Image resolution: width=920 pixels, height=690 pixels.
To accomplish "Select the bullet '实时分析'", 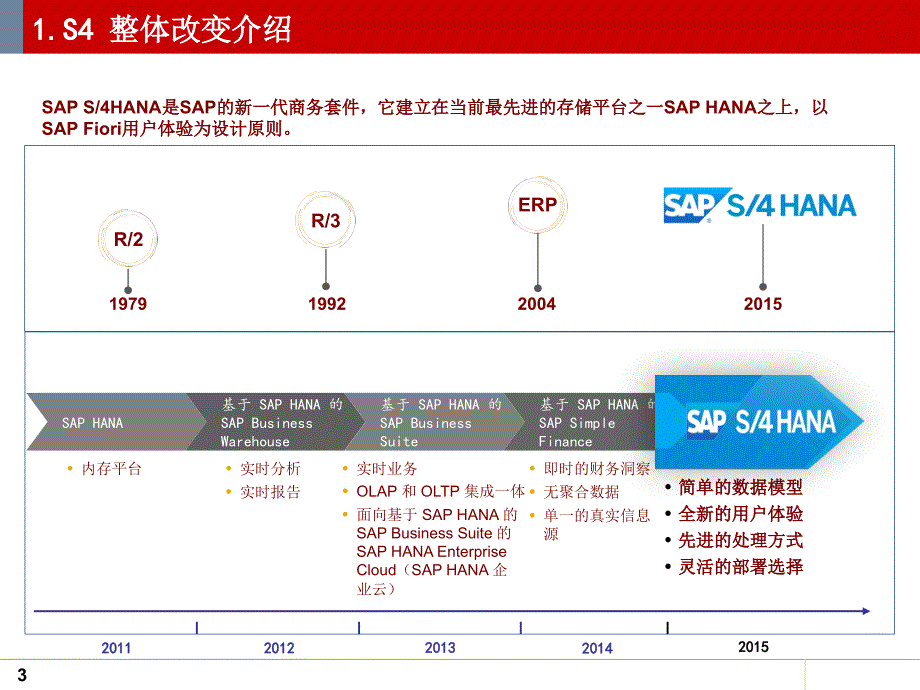I will [x=270, y=469].
